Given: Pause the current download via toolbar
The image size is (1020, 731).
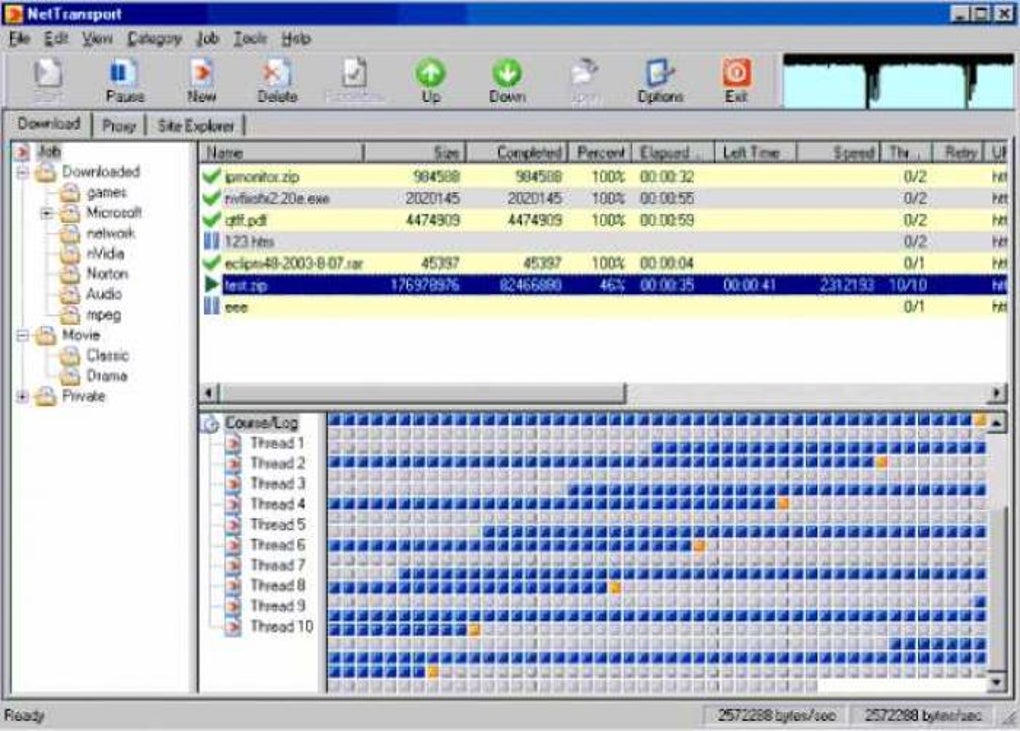Looking at the screenshot, I should point(124,80).
